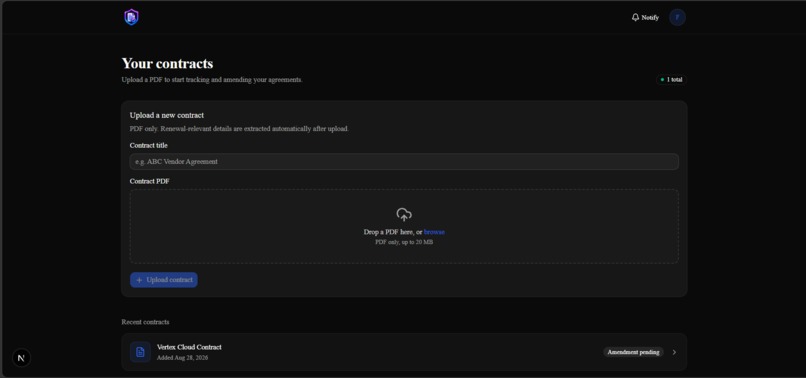Click the Added Aug 28, 2026 date
Image resolution: width=806 pixels, height=378 pixels.
182,357
